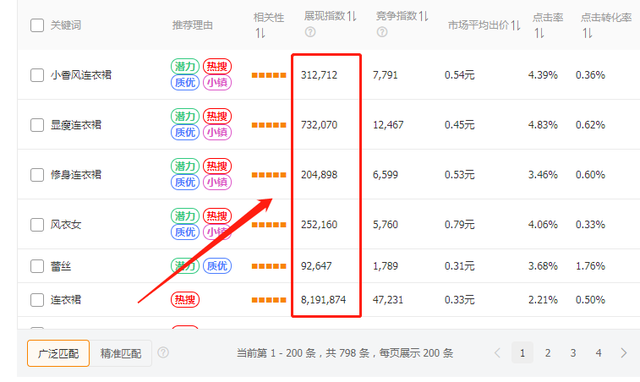Image resolution: width=640 pixels, height=382 pixels.
Task: Check the 修身连衣裙 keyword row
Action: (x=37, y=175)
